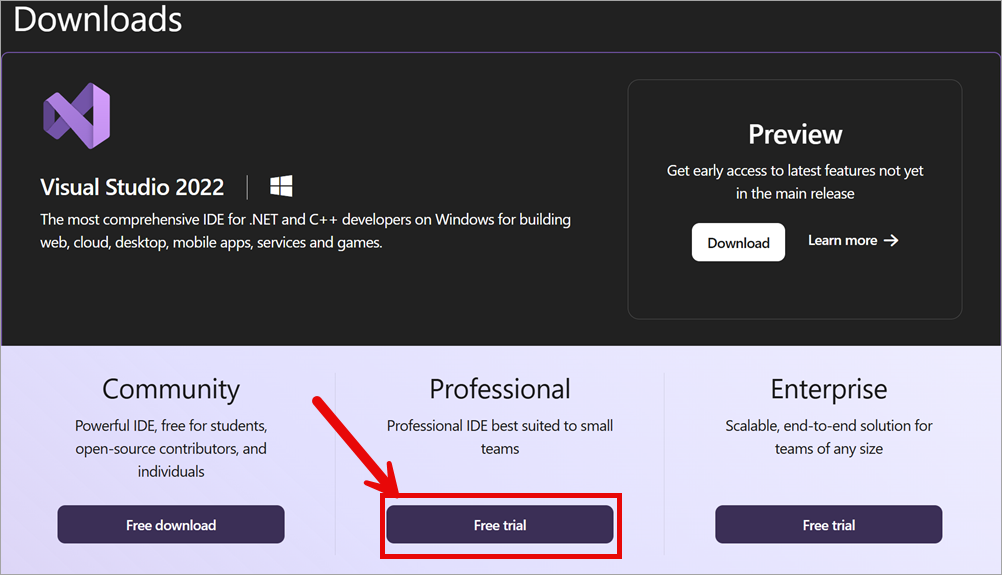Screen dimensions: 1002x575
Task: Click the Professional description about small teams
Action: tap(500, 437)
